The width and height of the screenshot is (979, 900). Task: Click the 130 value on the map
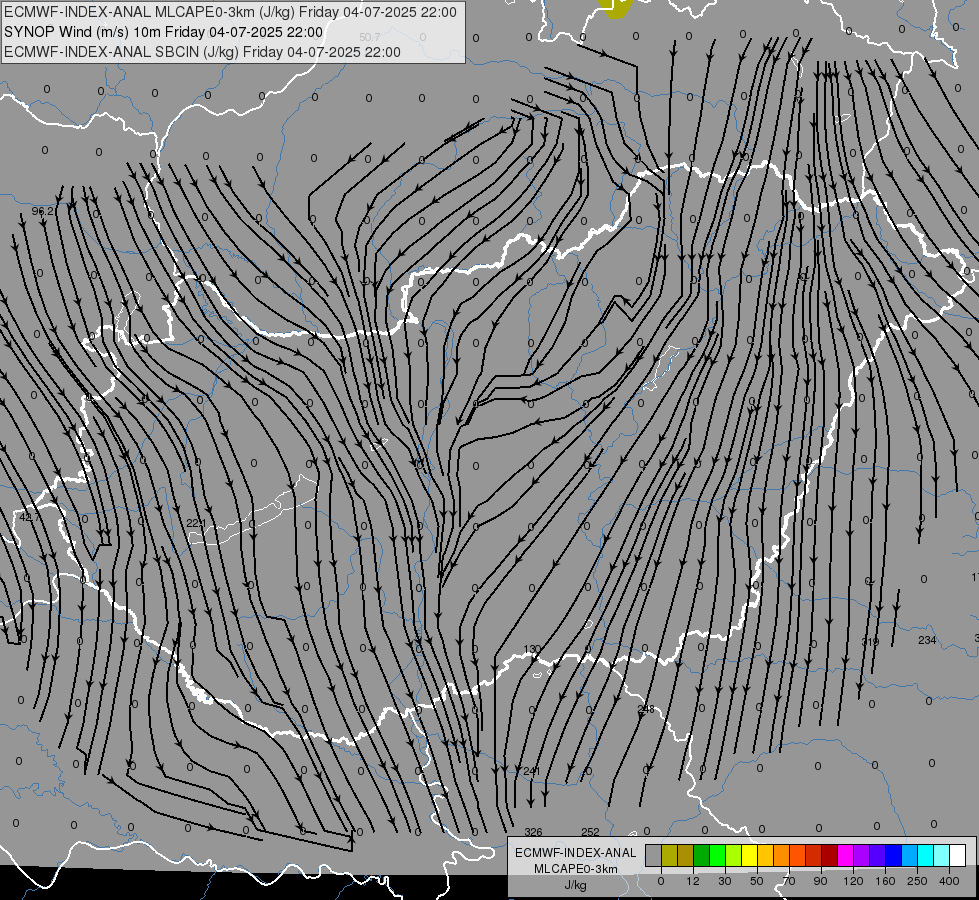click(x=531, y=650)
